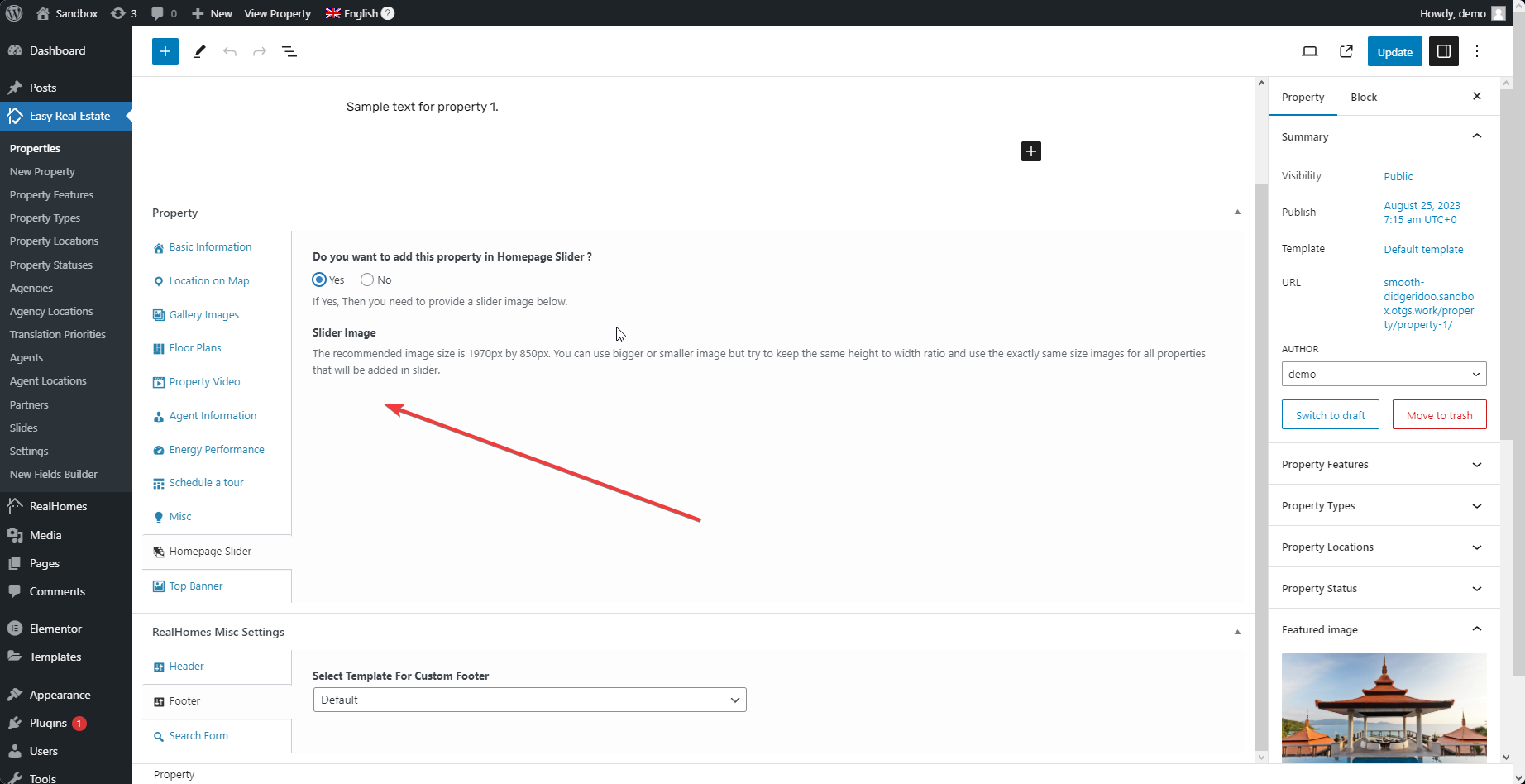1525x784 pixels.
Task: Open the Property Video tab
Action: (x=204, y=381)
